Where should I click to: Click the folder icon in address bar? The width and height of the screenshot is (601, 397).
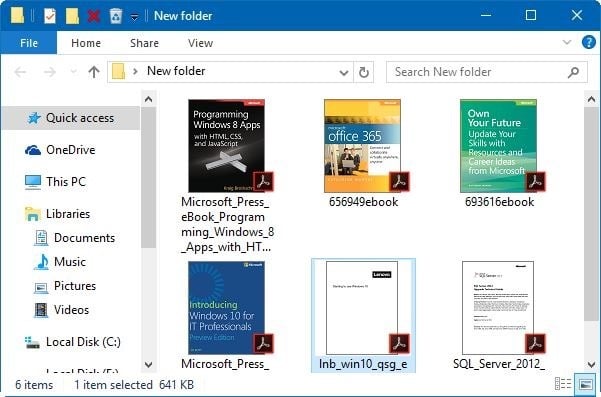tap(118, 71)
